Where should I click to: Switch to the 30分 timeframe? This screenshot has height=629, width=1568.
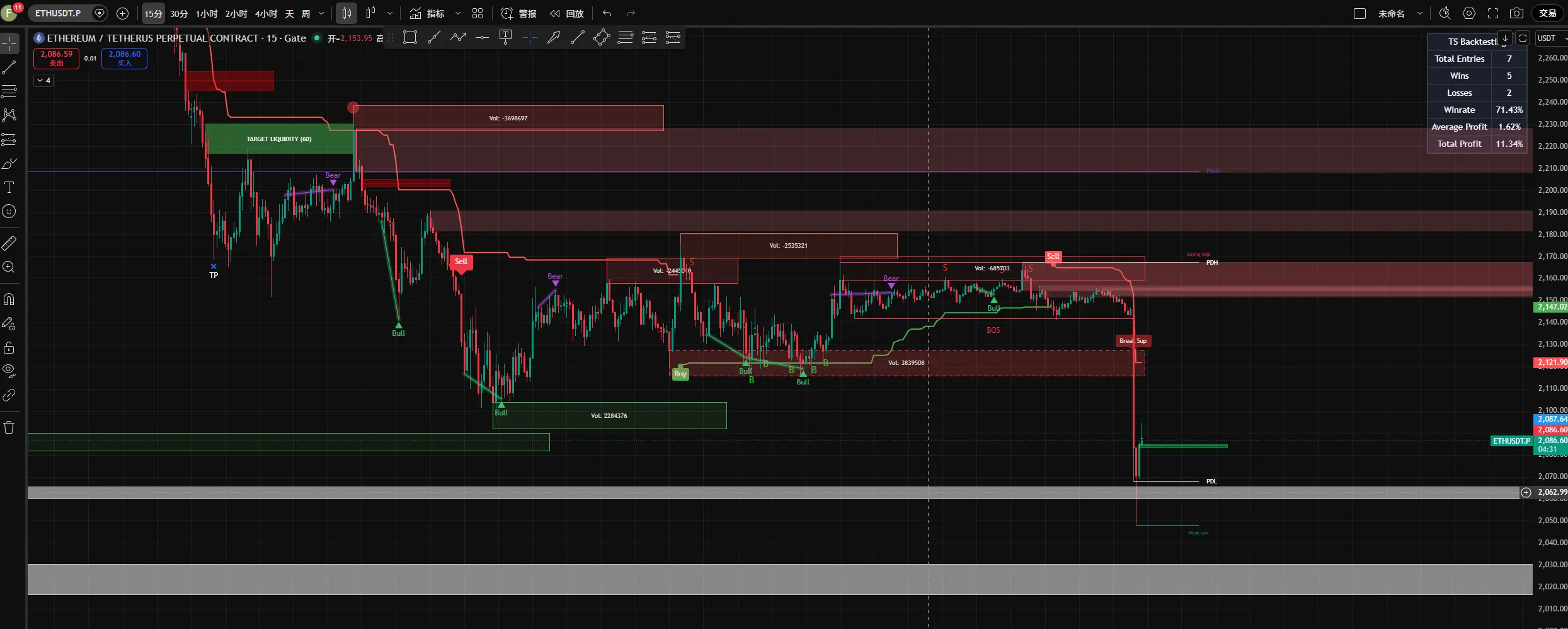[x=179, y=13]
